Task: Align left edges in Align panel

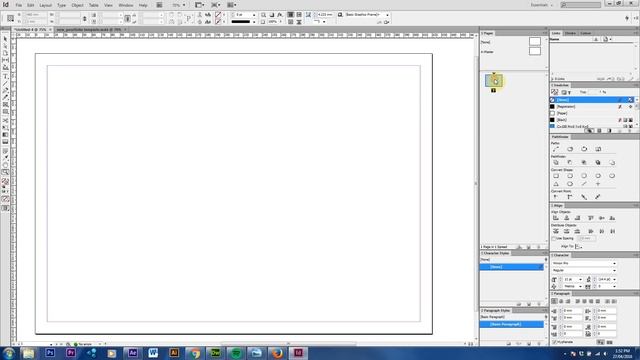Action: (556, 218)
